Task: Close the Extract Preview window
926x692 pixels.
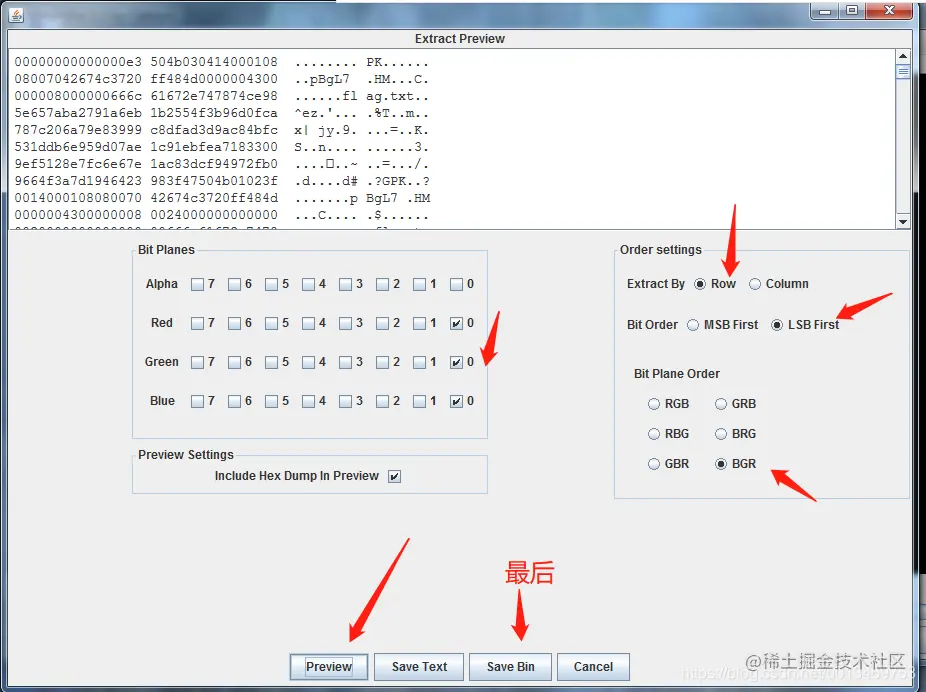Action: click(x=889, y=11)
